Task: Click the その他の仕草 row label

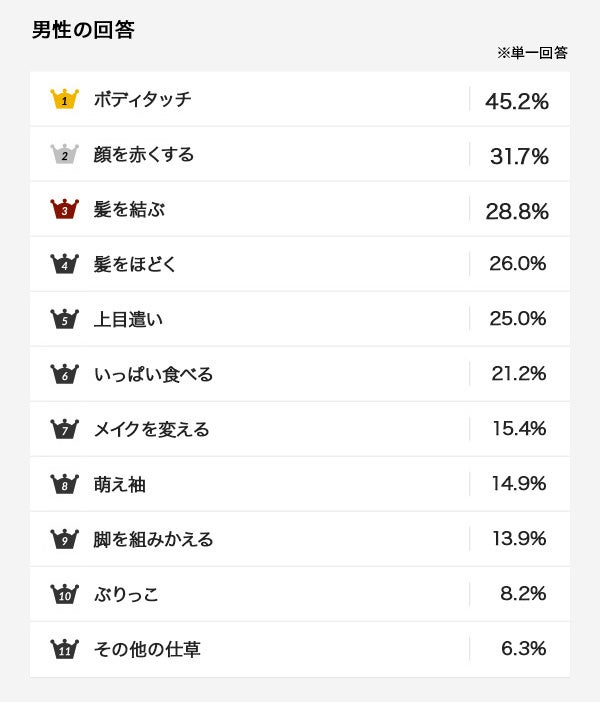Action: tap(147, 649)
